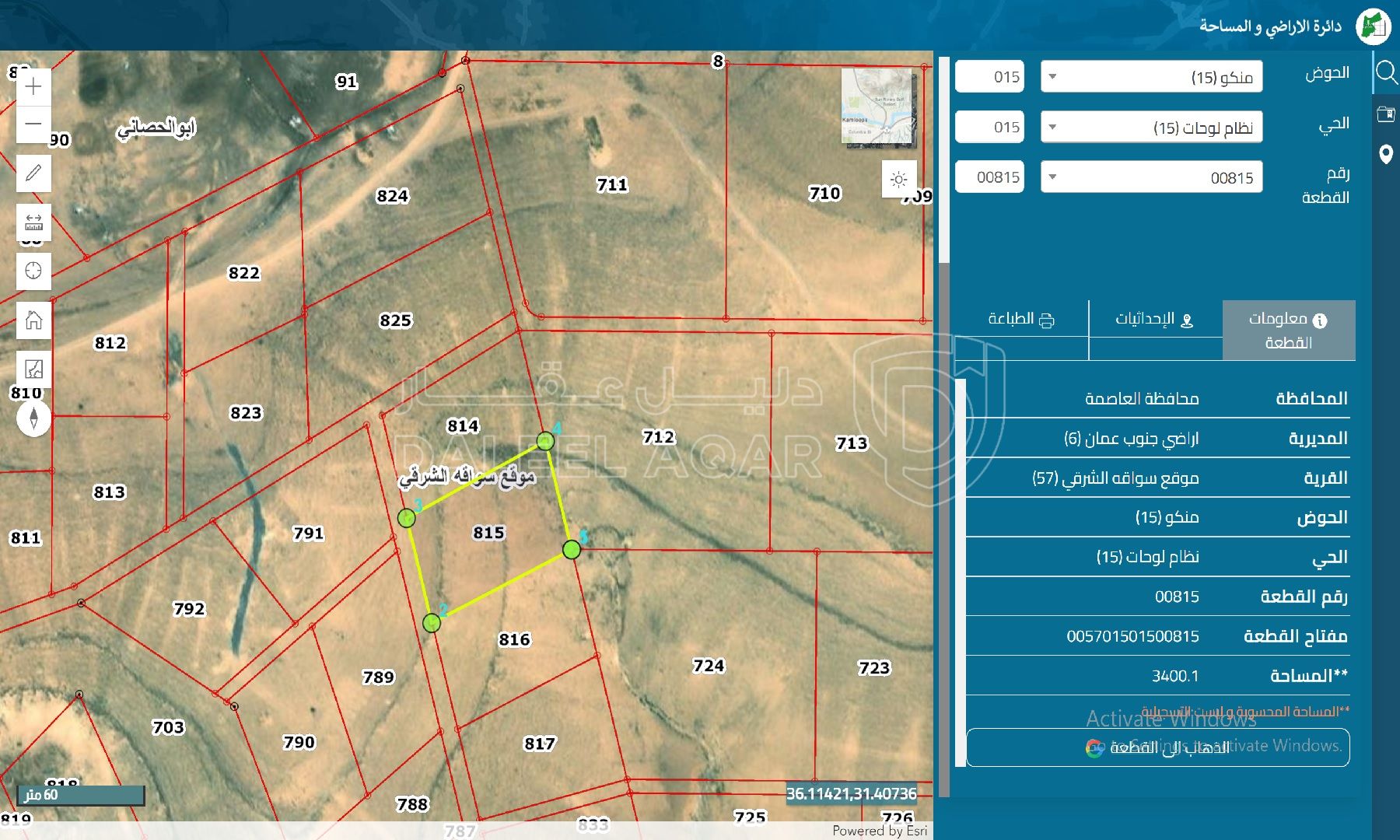The height and width of the screenshot is (840, 1400).
Task: Toggle the sun brightness button on map
Action: pyautogui.click(x=898, y=180)
